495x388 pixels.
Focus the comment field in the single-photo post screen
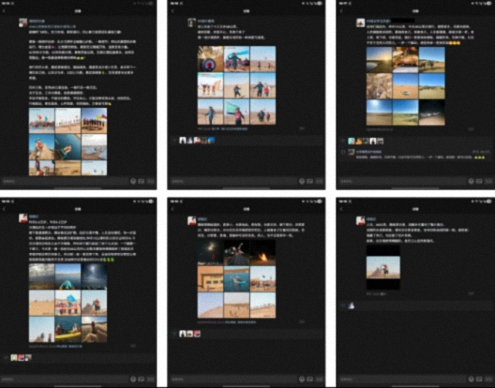pyautogui.click(x=402, y=379)
